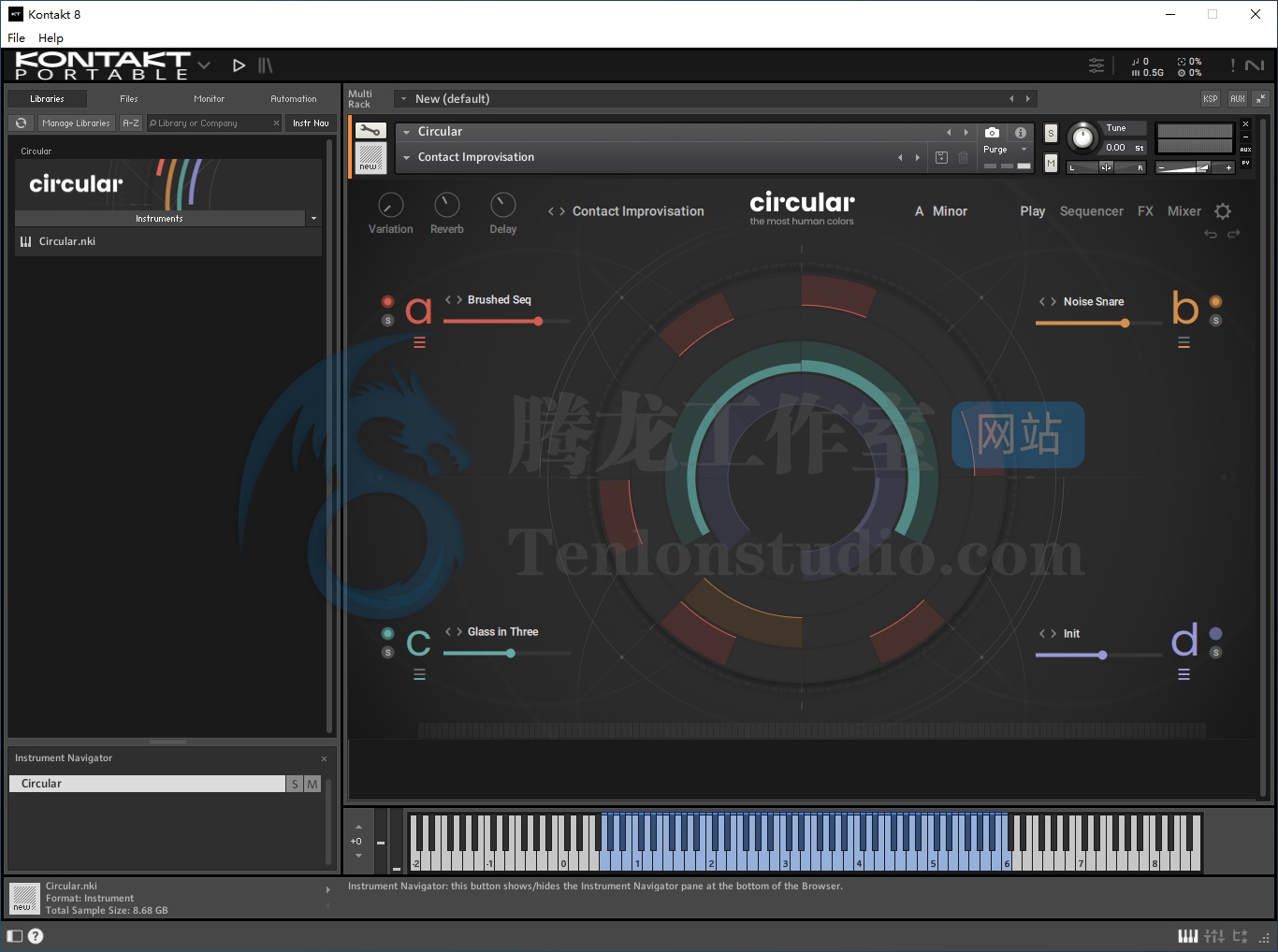Click the wrench edit instrument icon
The height and width of the screenshot is (952, 1278).
pyautogui.click(x=370, y=131)
